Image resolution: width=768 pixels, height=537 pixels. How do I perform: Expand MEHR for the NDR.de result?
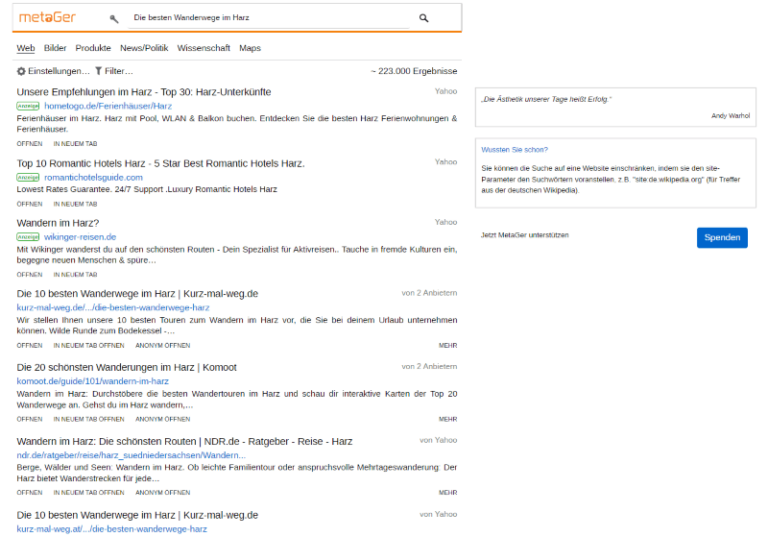[448, 492]
